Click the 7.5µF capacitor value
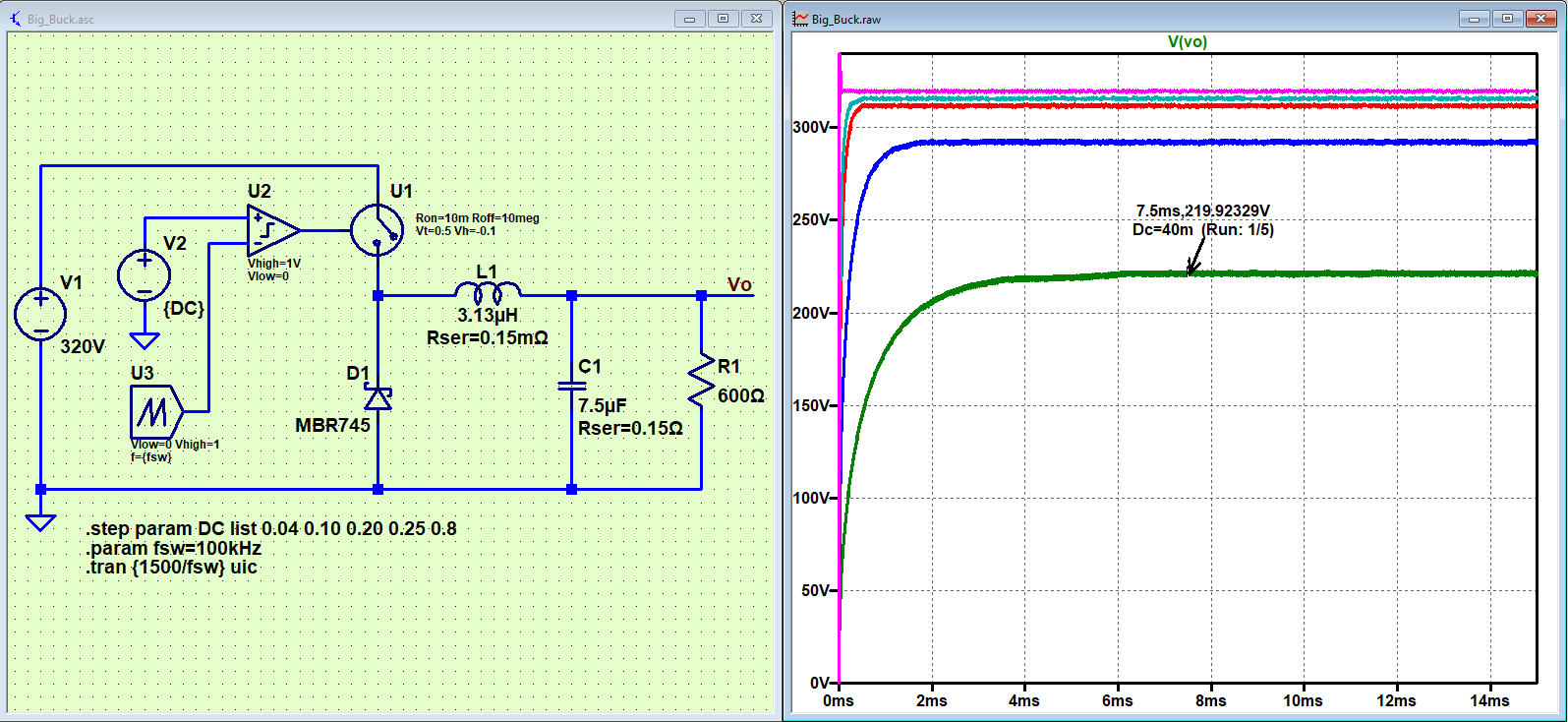 click(x=602, y=405)
